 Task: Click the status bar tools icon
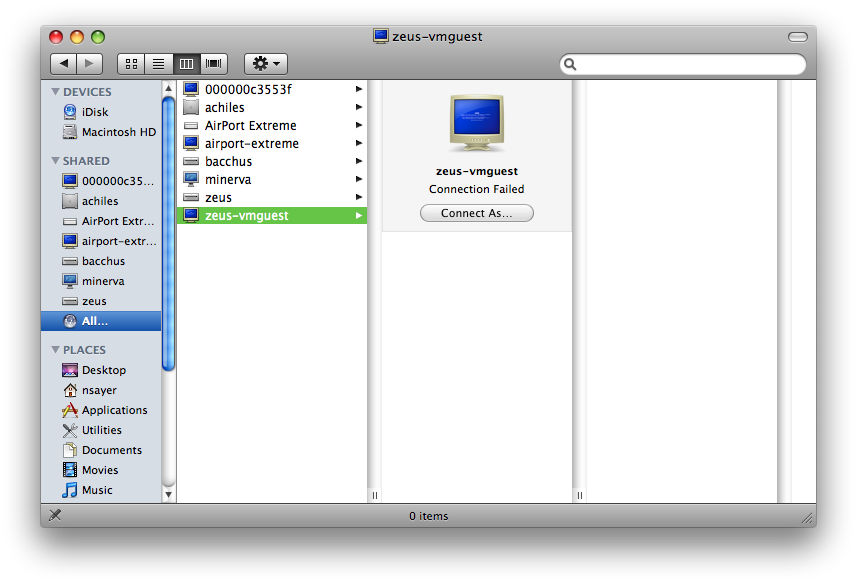pos(55,515)
